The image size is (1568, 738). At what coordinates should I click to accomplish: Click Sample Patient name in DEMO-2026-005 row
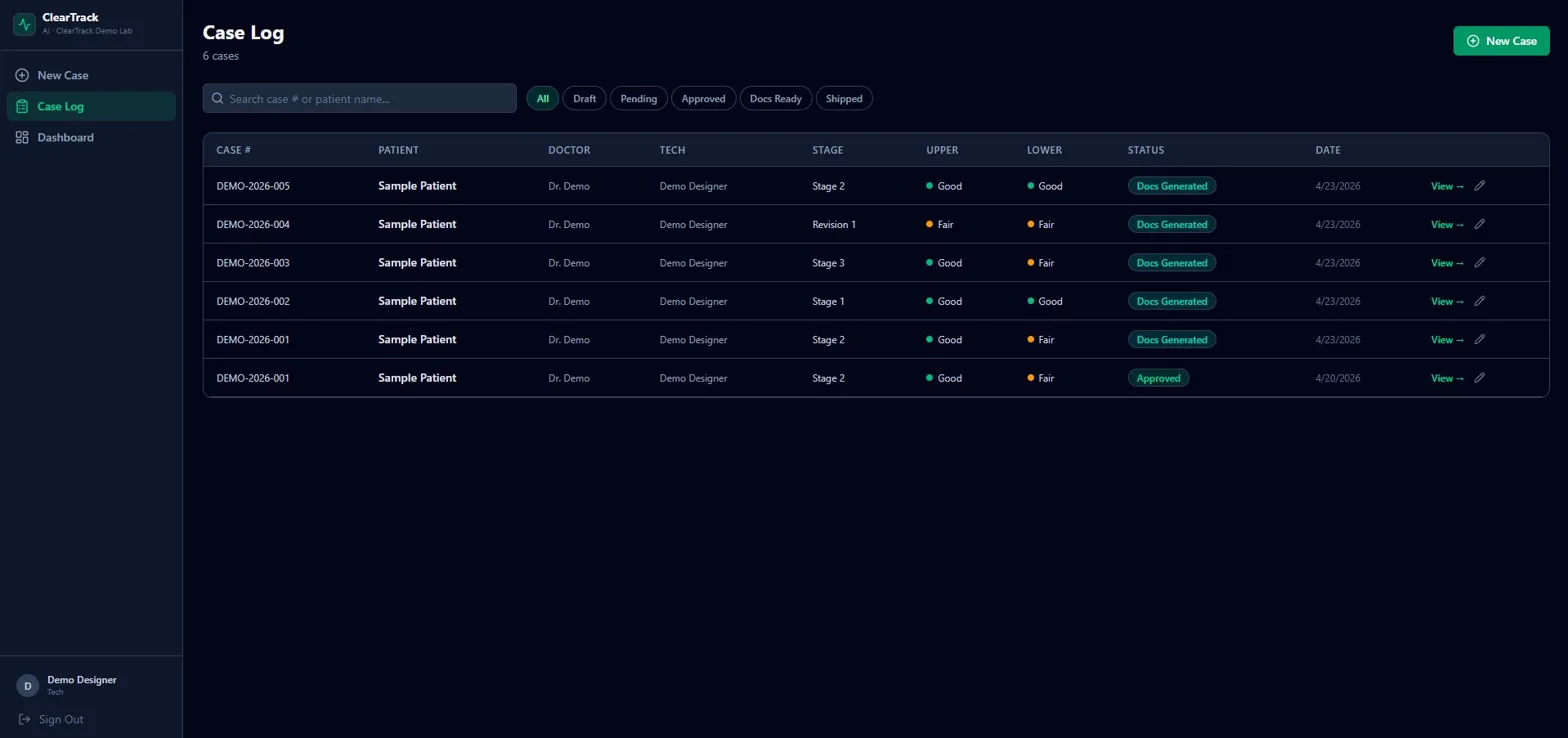[x=417, y=186]
